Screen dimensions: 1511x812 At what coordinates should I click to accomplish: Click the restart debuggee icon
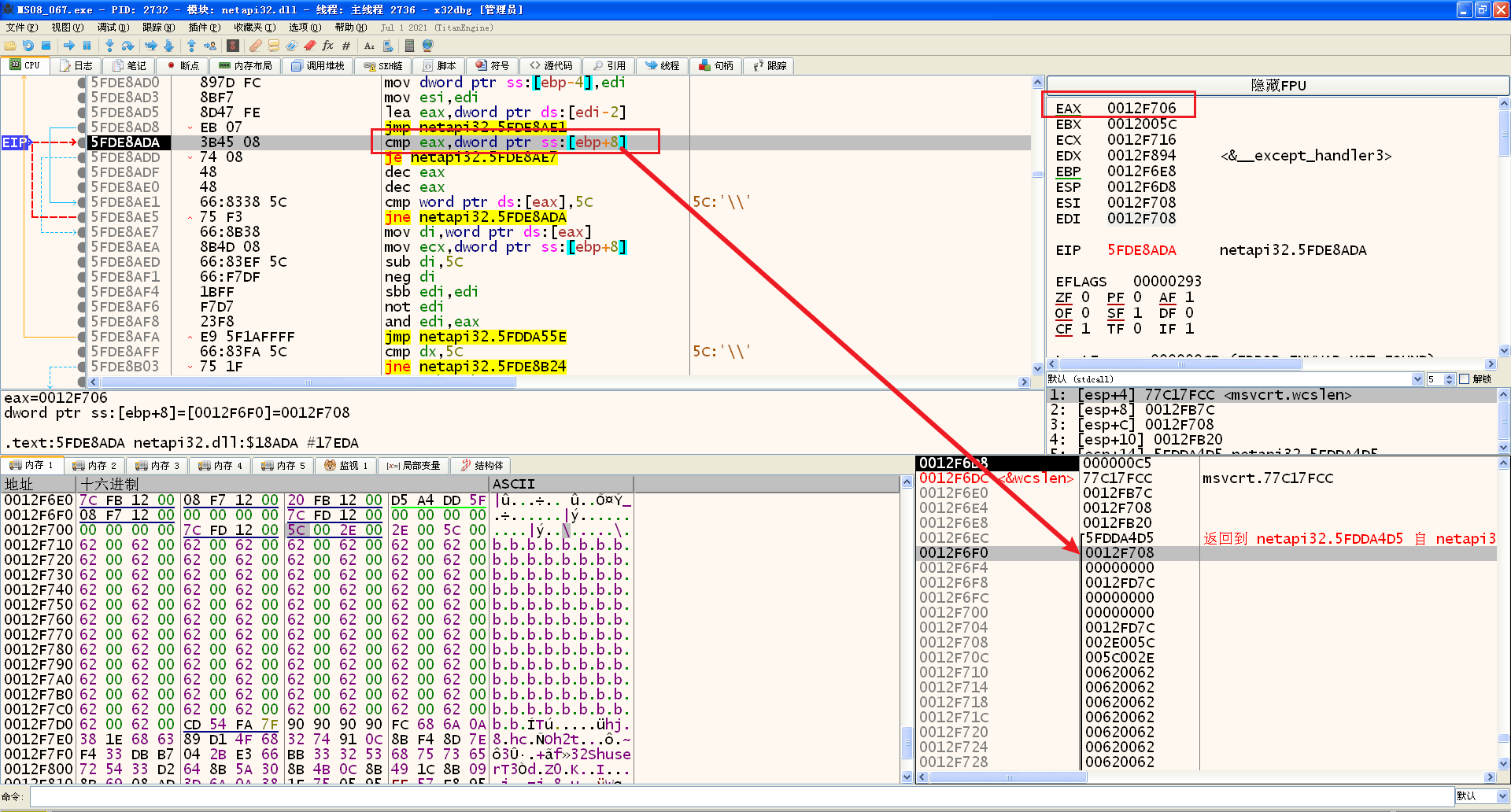click(x=28, y=46)
